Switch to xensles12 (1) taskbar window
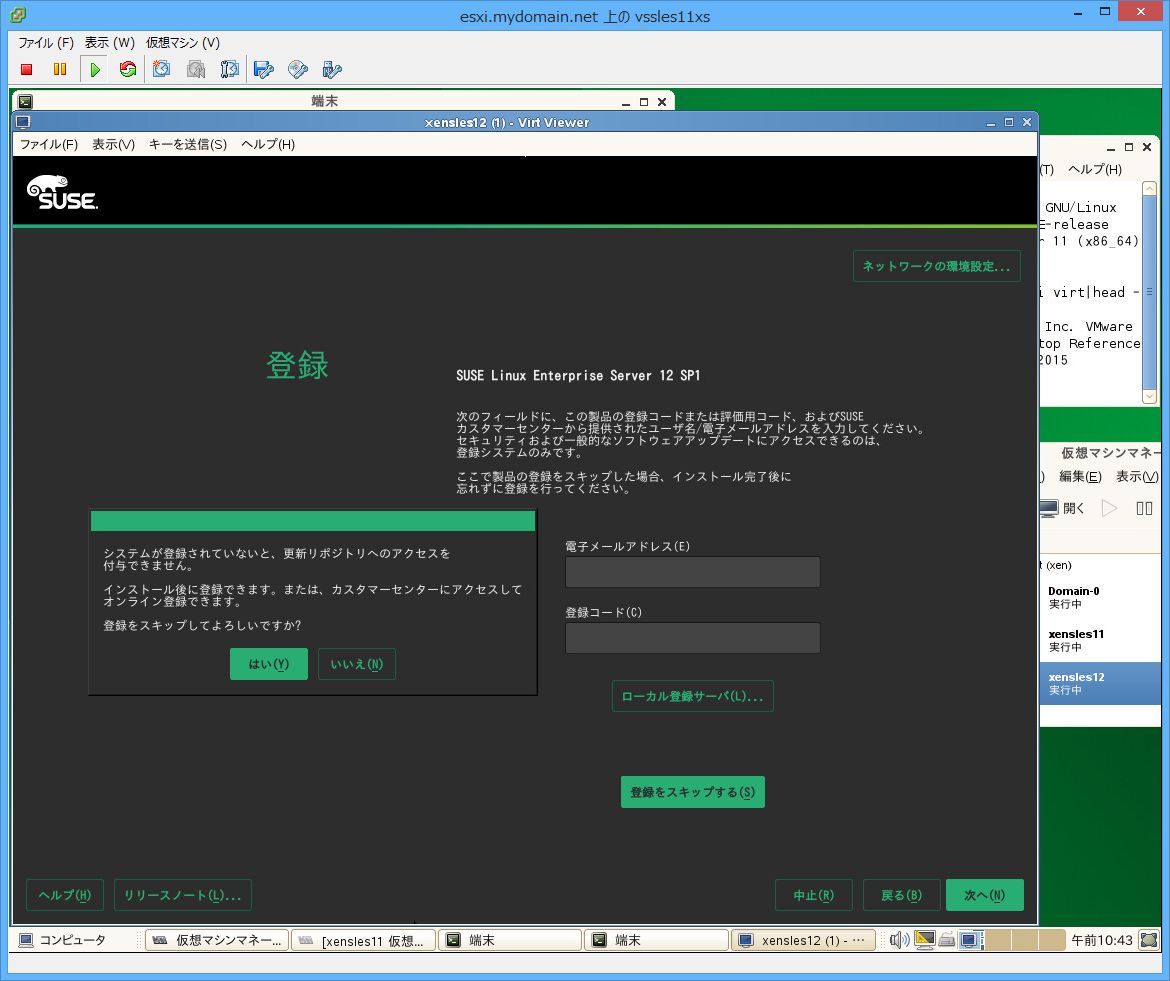Screen dimensions: 1170x981 coord(802,940)
